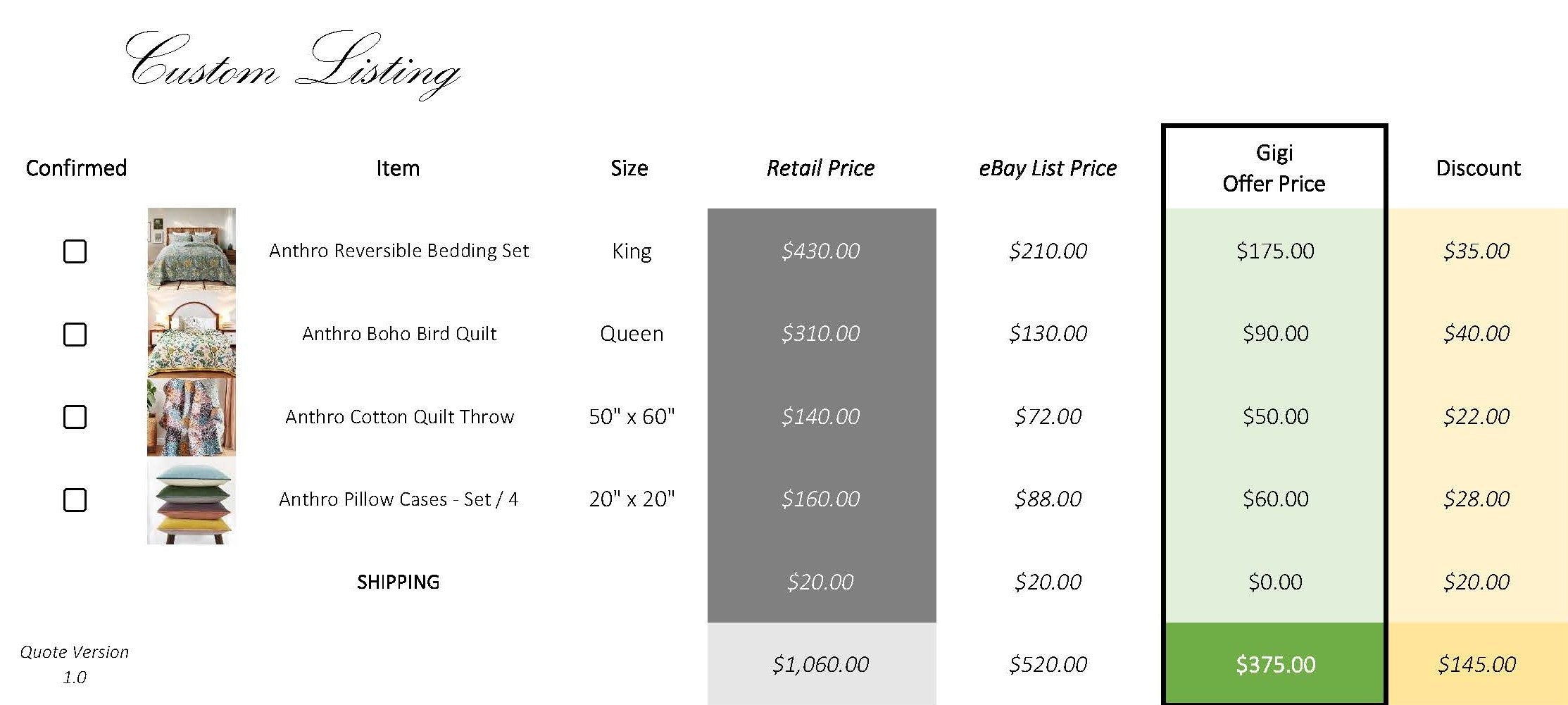Click the Boho Bird Quilt product photo
The width and height of the screenshot is (1568, 705).
(x=192, y=333)
